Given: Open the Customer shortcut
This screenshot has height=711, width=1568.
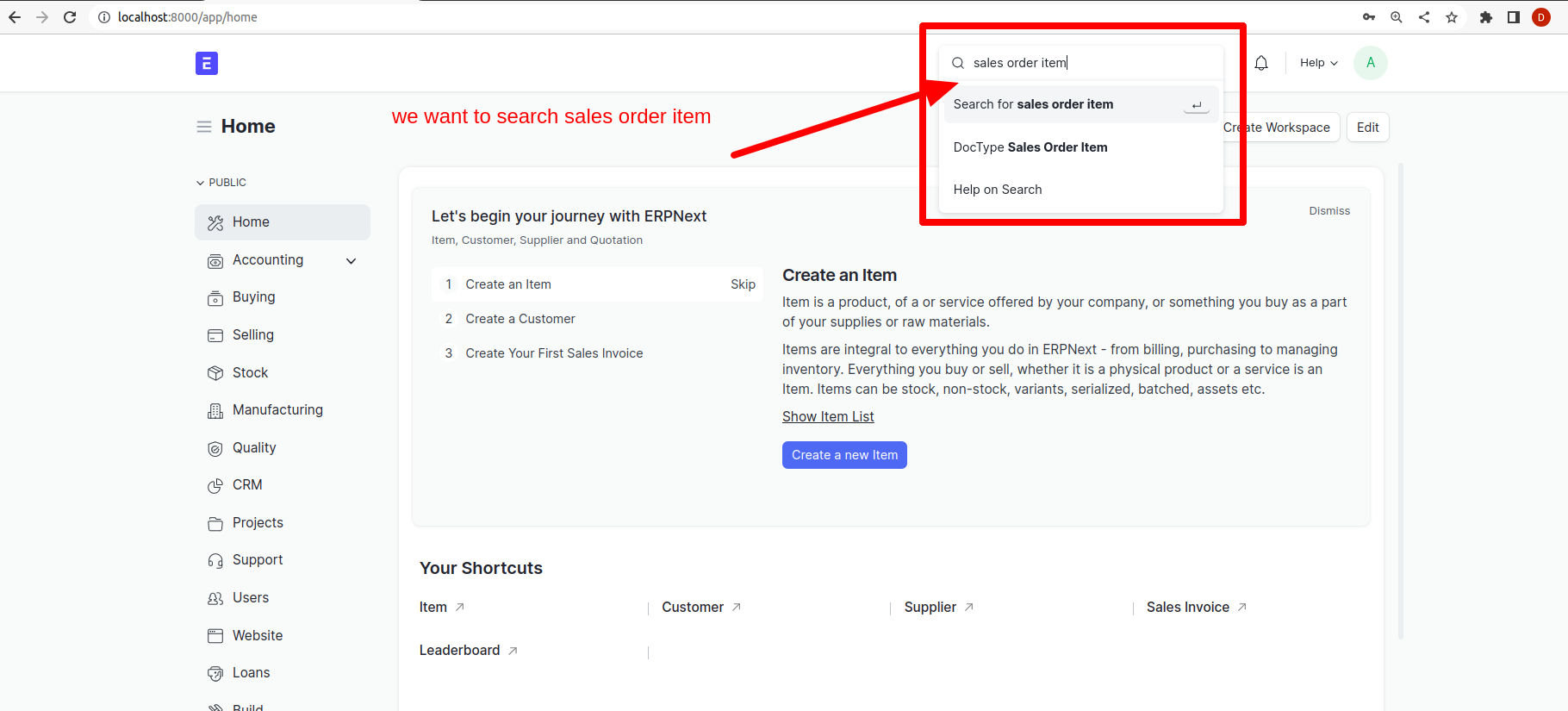Looking at the screenshot, I should click(701, 608).
